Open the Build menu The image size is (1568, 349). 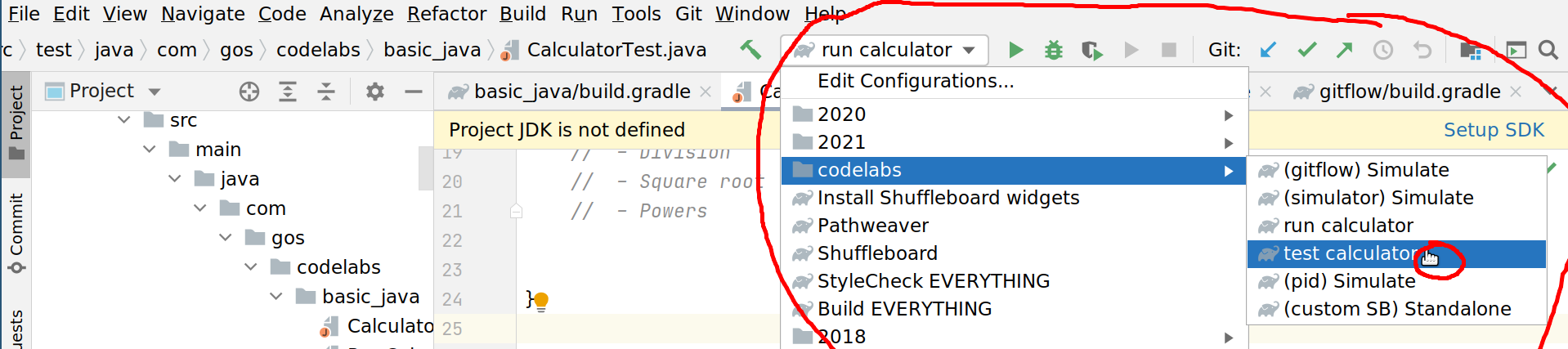522,14
